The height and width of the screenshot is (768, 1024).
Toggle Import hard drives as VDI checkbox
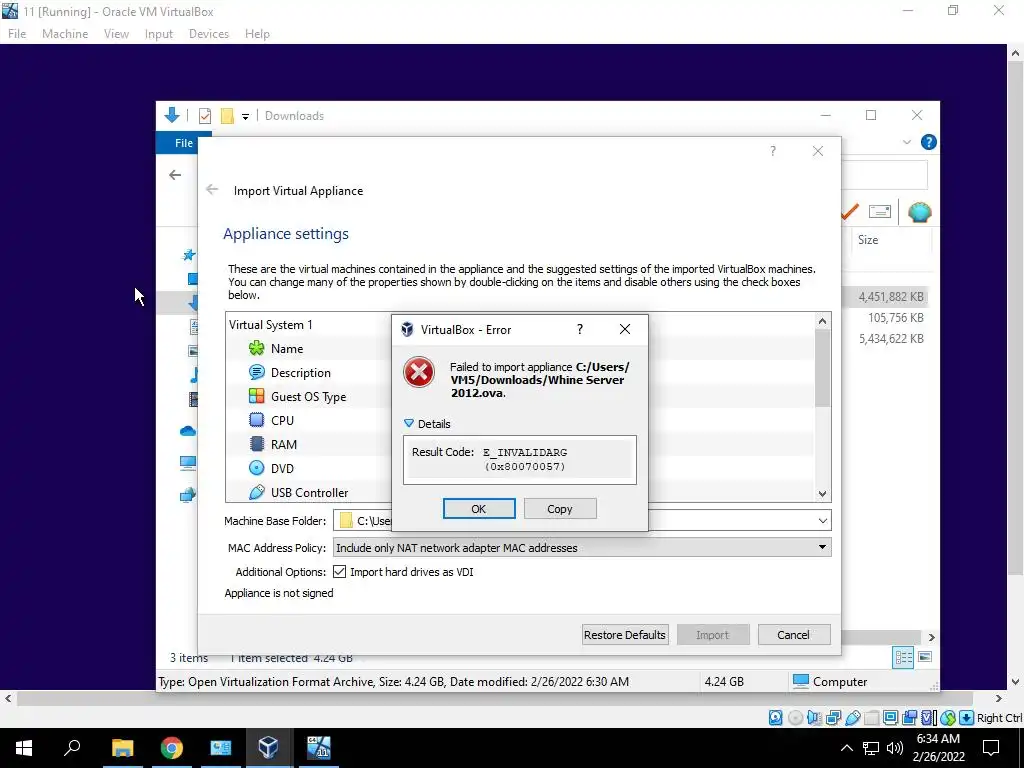[340, 571]
